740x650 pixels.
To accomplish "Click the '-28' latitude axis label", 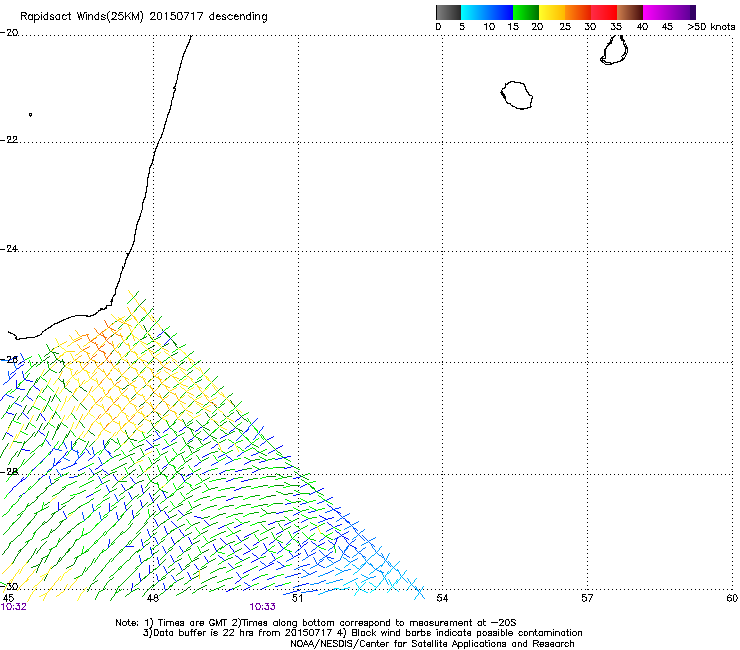I will [x=9, y=472].
